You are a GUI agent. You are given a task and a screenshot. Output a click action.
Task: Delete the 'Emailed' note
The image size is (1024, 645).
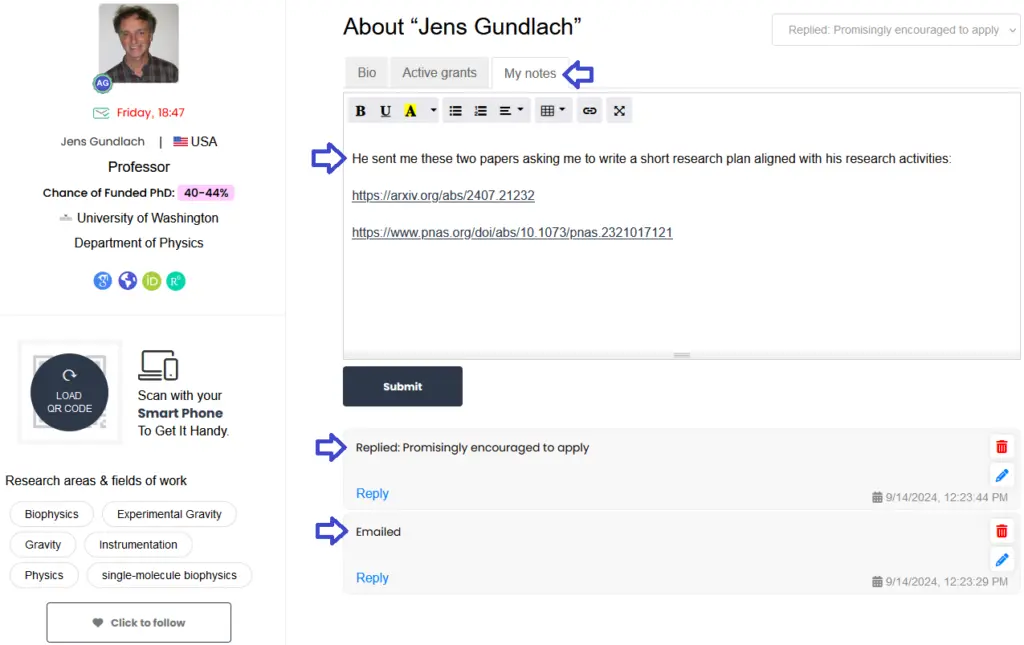click(x=1001, y=531)
